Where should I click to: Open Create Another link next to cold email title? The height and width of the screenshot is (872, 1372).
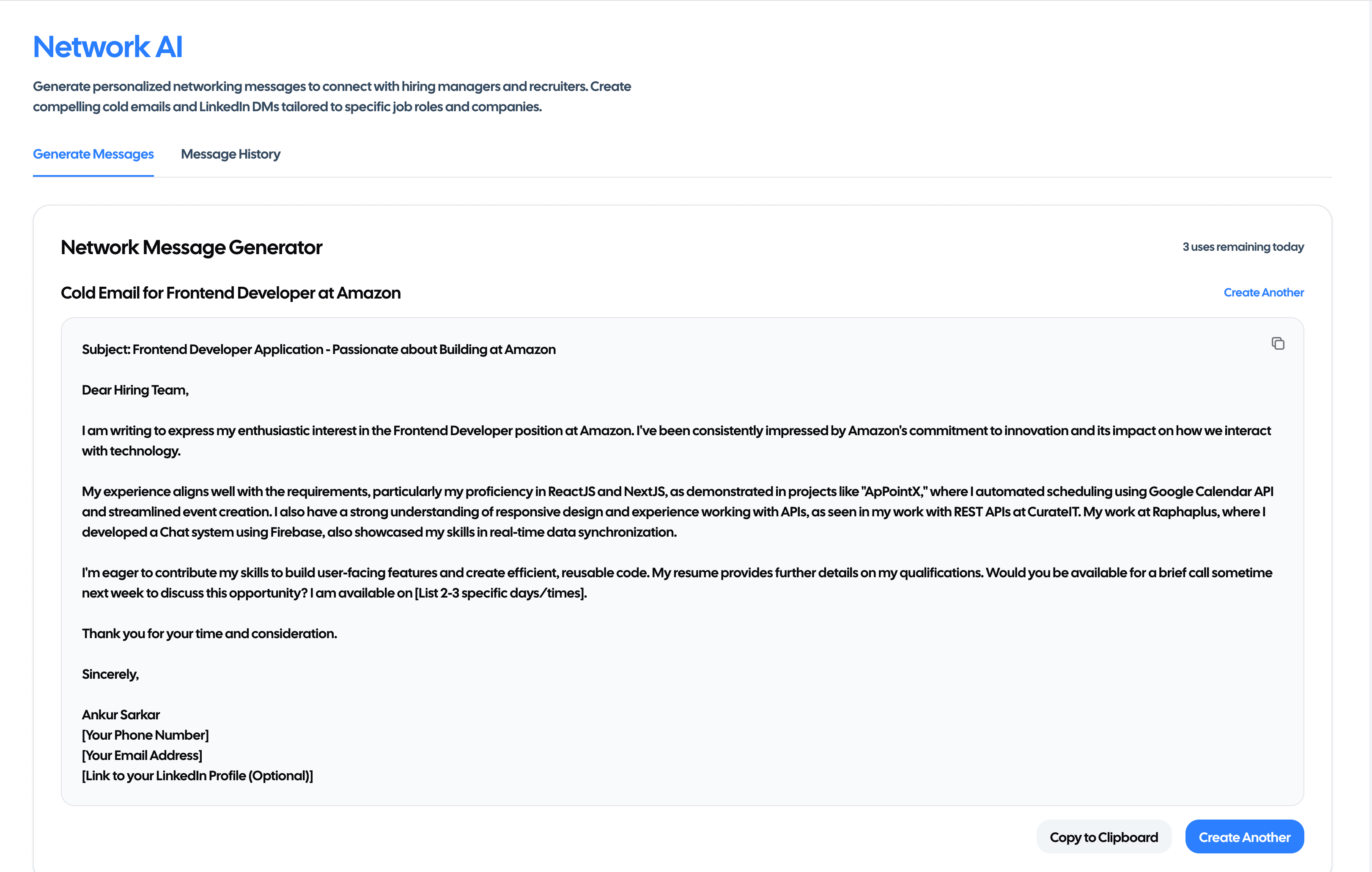point(1263,292)
